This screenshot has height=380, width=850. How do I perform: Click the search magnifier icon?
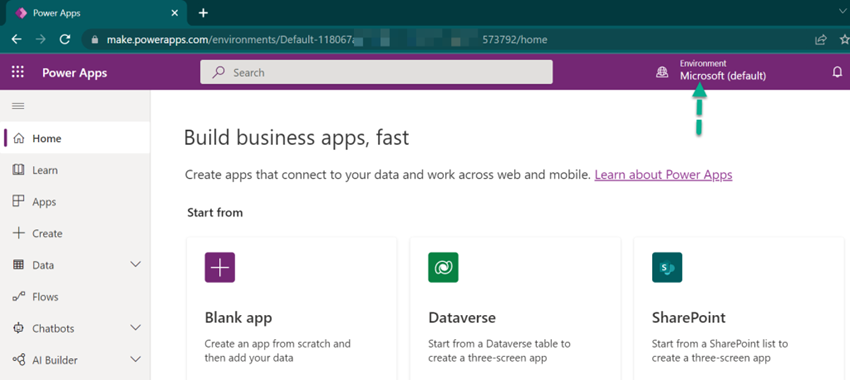[219, 72]
